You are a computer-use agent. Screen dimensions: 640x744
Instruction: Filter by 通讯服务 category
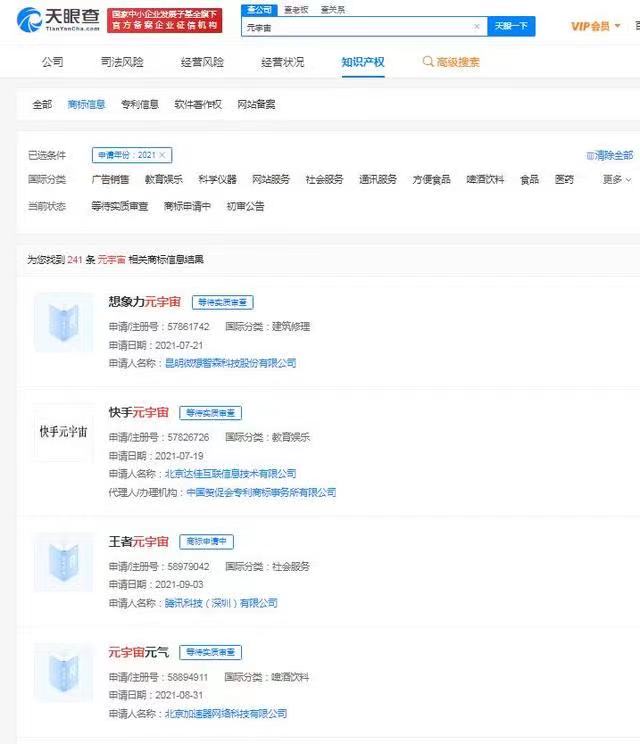[x=378, y=179]
